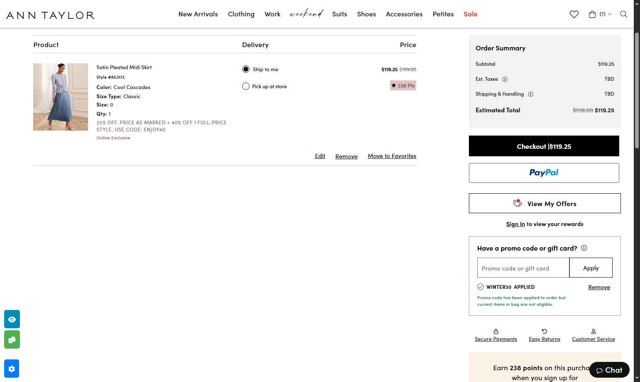Click the blue eye accessibility icon
The image size is (640, 382).
coord(12,319)
